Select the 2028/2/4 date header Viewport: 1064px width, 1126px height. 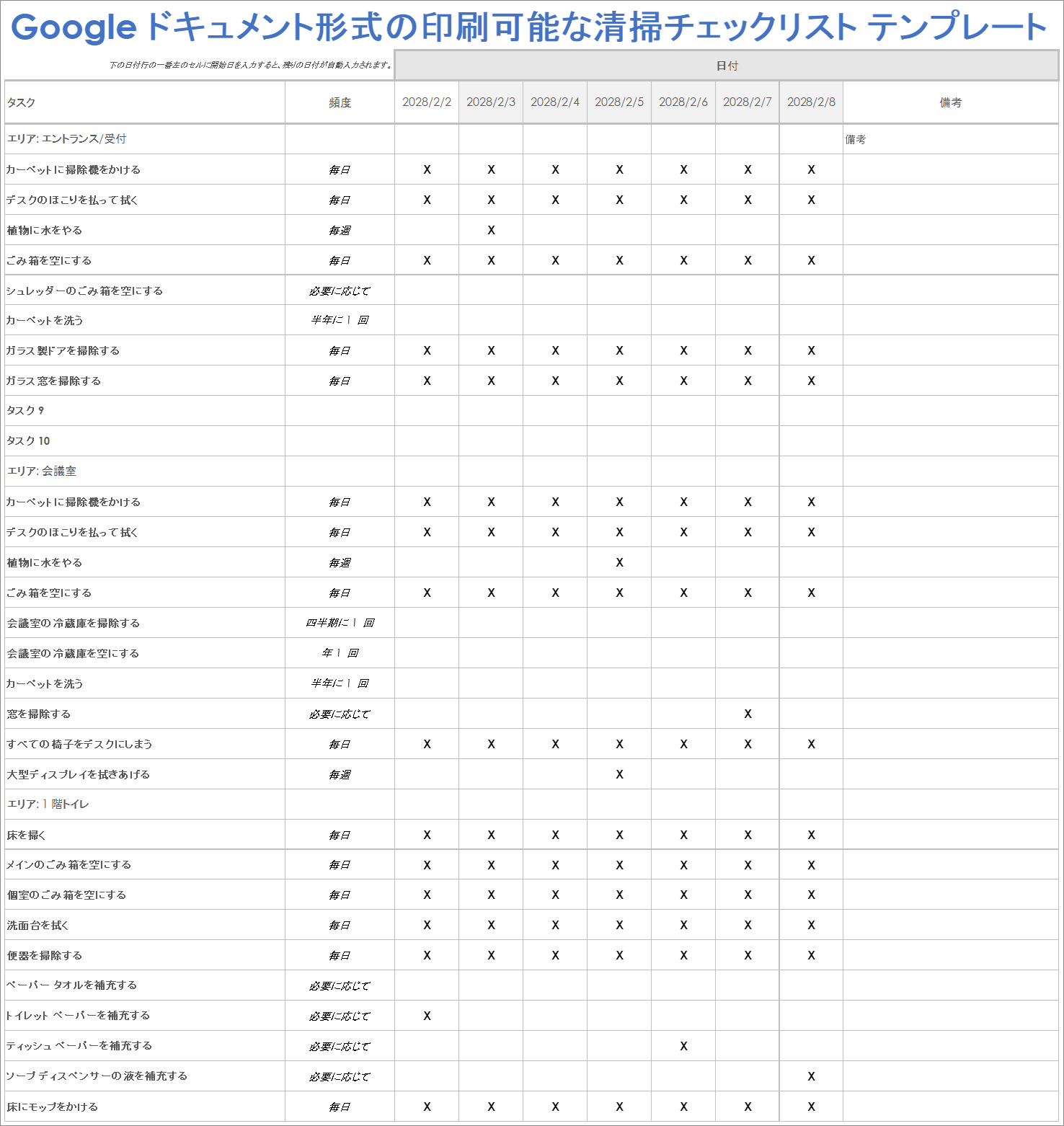[555, 102]
